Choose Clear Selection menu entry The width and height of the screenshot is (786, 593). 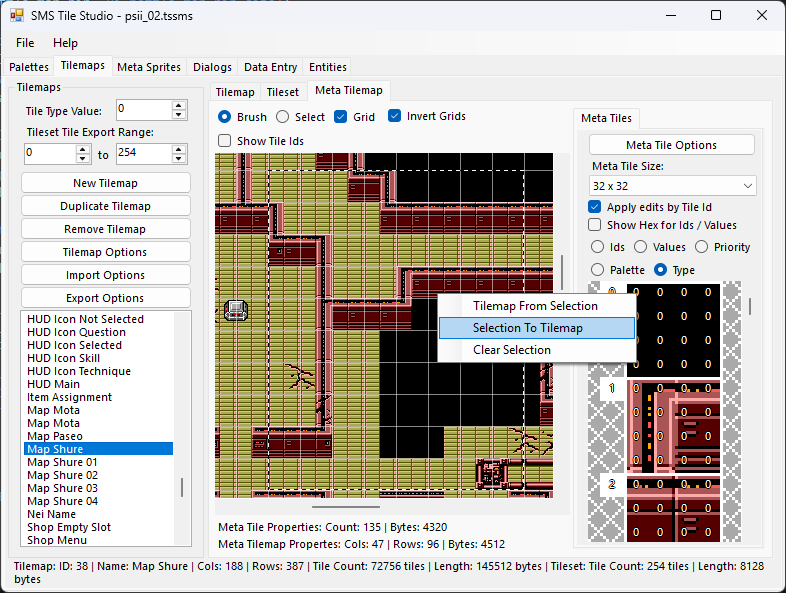pos(536,350)
